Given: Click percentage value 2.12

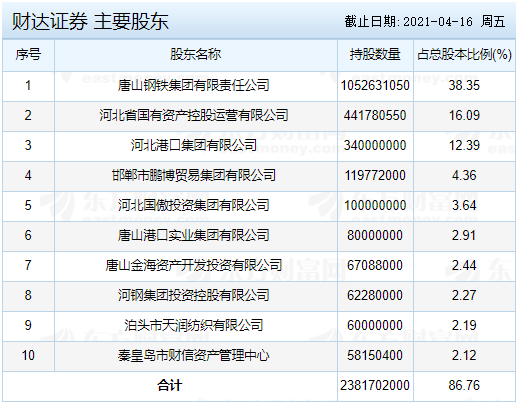Looking at the screenshot, I should pos(464,355).
